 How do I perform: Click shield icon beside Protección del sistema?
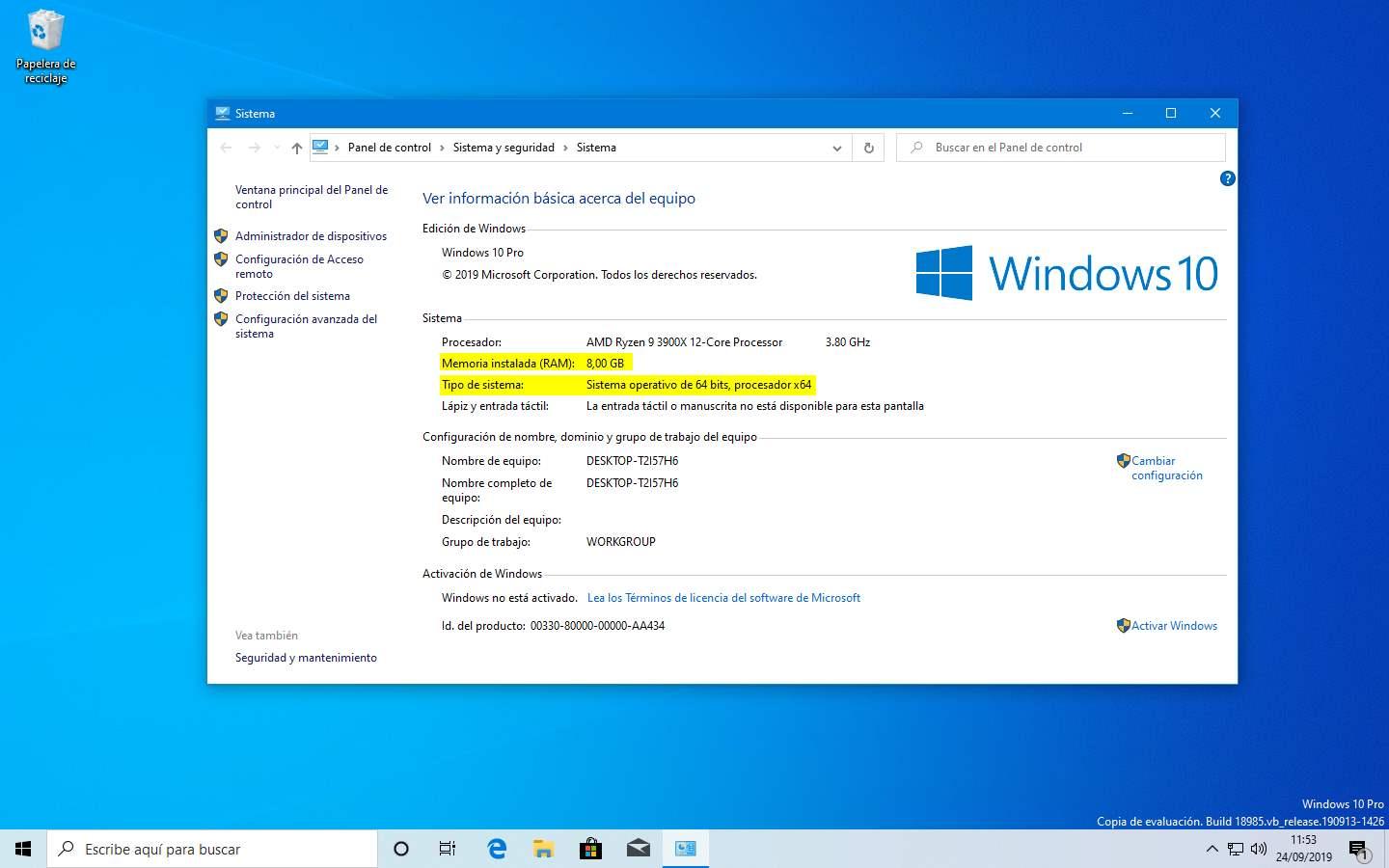pos(221,296)
